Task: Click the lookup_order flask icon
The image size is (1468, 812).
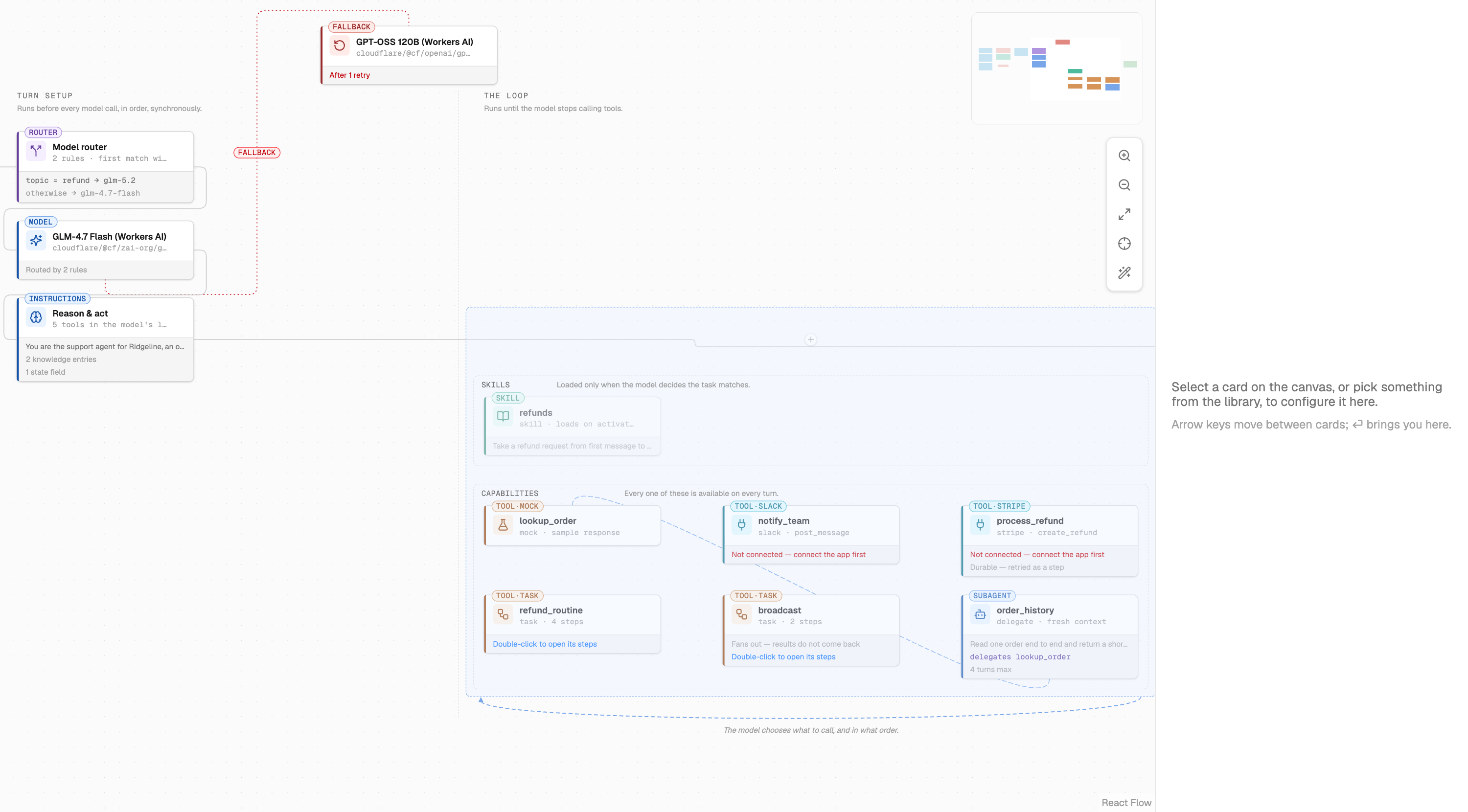Action: coord(503,525)
